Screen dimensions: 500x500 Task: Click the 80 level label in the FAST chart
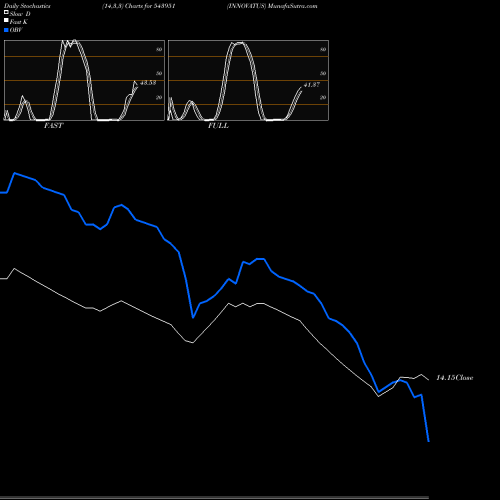[159, 49]
